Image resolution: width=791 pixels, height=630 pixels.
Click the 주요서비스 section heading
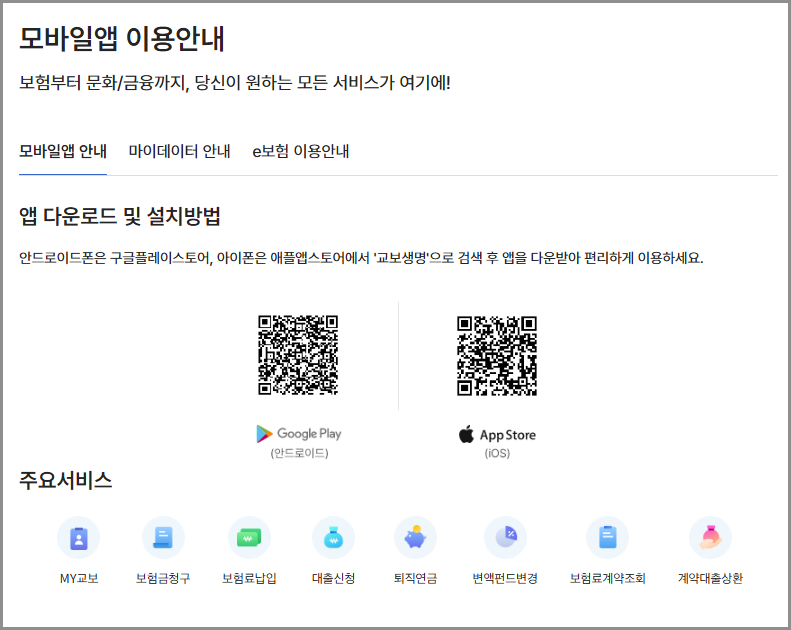pos(66,480)
